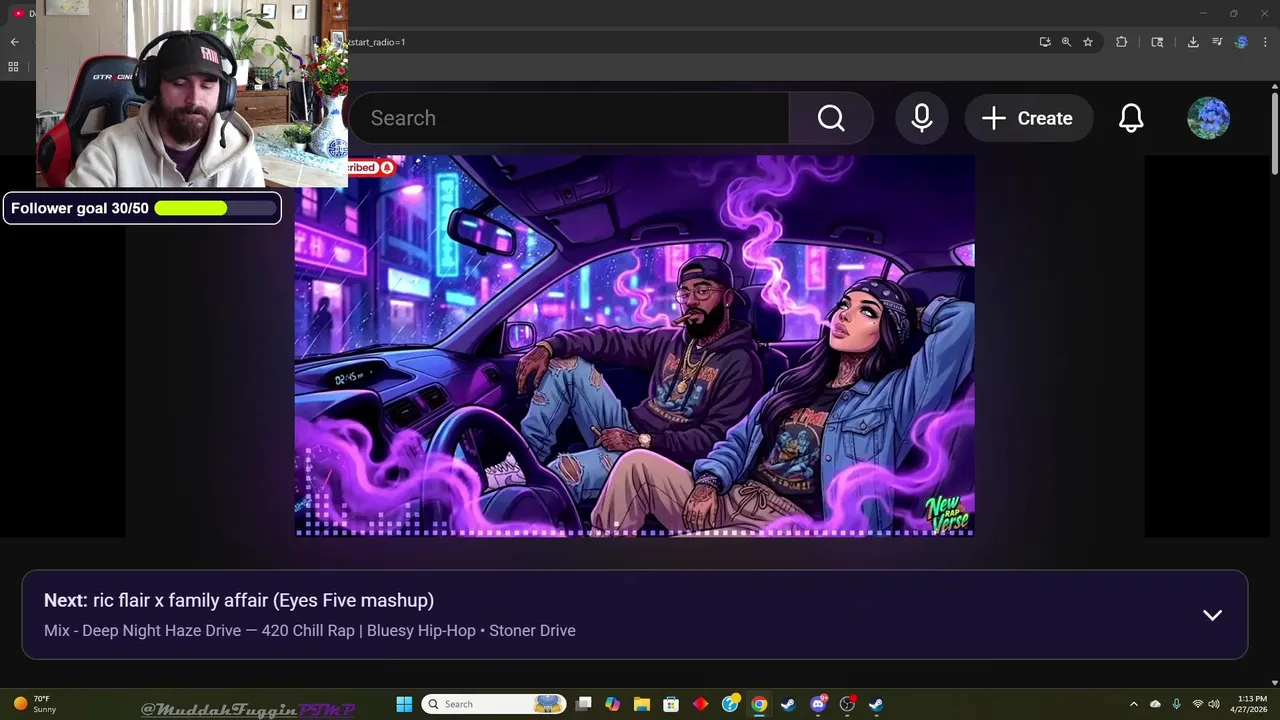The width and height of the screenshot is (1280, 720).
Task: Open the volume speaker tray icon
Action: click(1214, 704)
